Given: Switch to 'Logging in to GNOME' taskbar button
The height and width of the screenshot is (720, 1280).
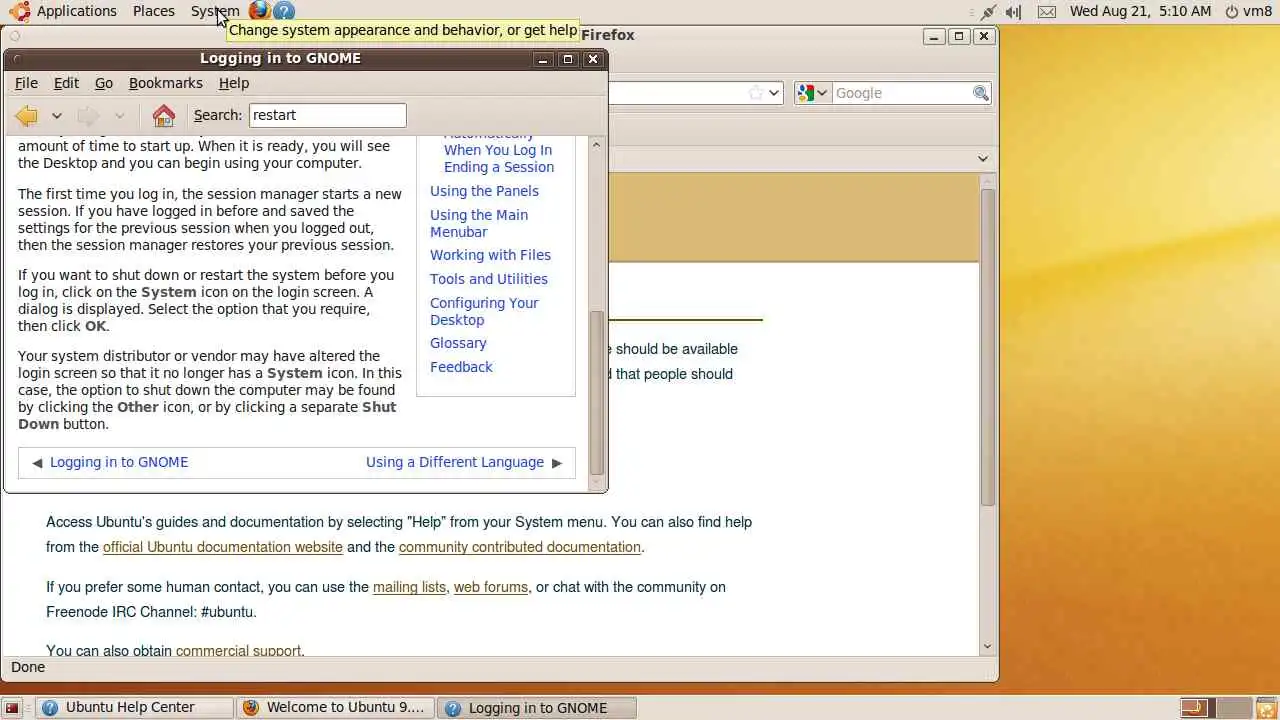Looking at the screenshot, I should click(537, 708).
